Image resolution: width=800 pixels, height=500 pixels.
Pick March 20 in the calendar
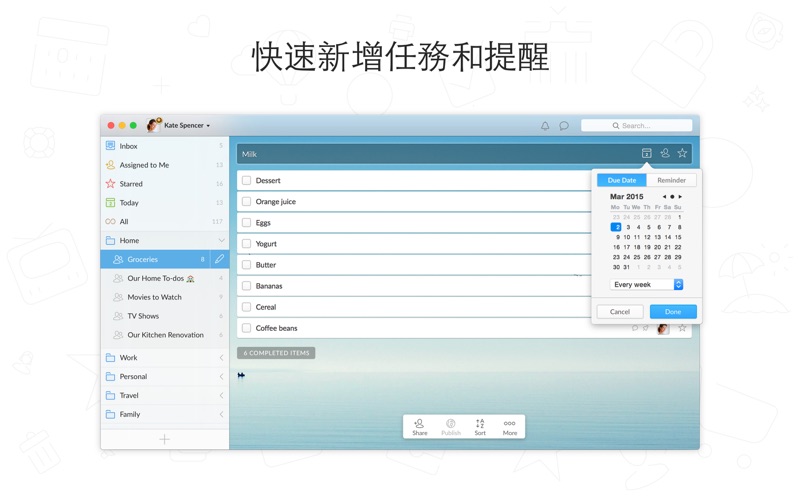pyautogui.click(x=657, y=247)
